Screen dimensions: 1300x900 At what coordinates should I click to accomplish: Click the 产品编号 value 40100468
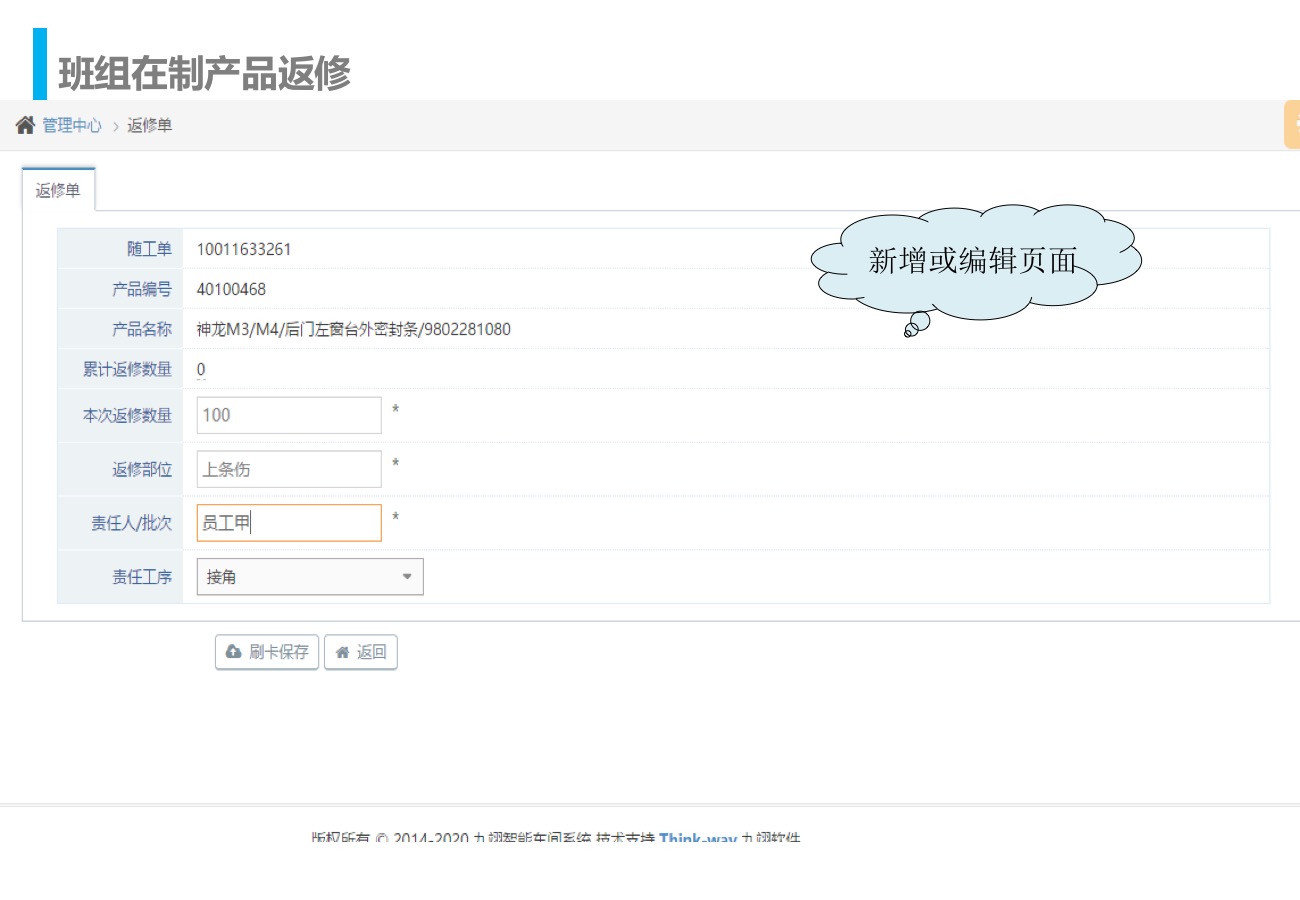pyautogui.click(x=231, y=289)
